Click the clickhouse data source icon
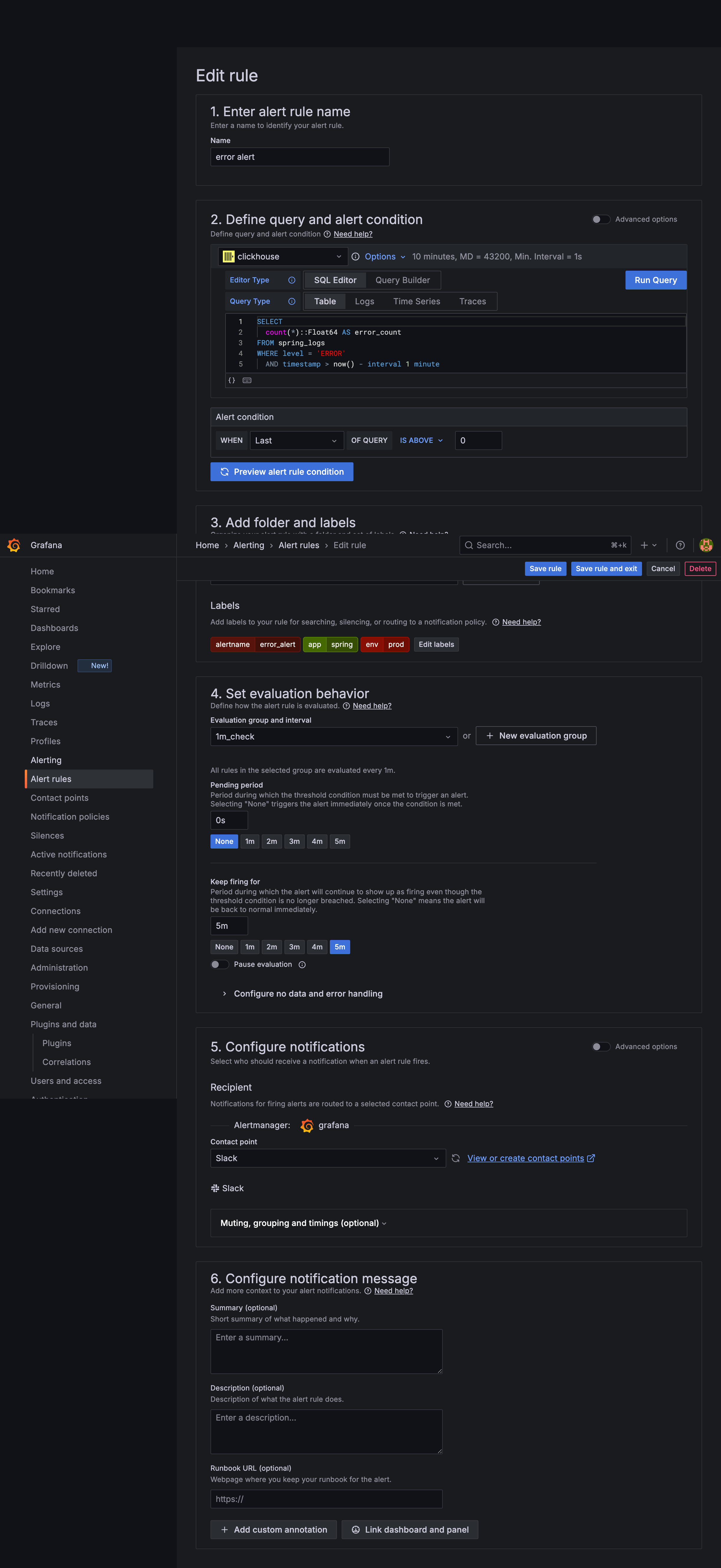The width and height of the screenshot is (721, 1568). 229,256
